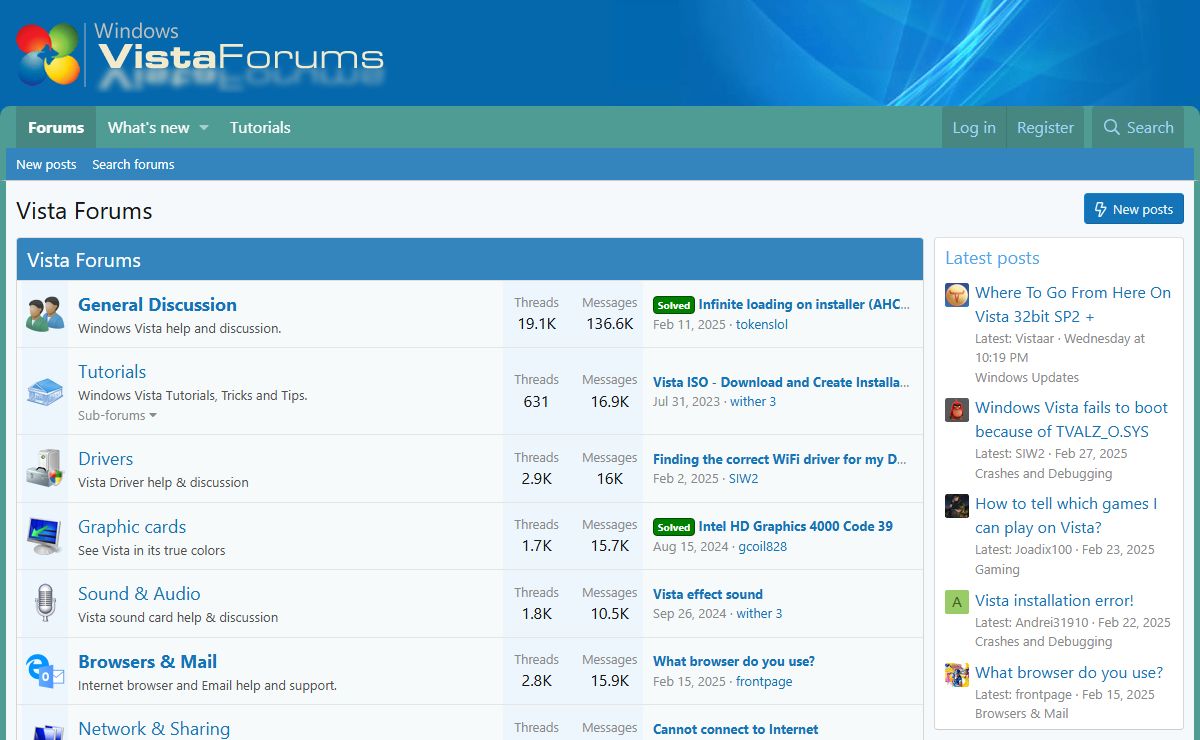
Task: Open the Tutorials forum link
Action: tap(112, 372)
